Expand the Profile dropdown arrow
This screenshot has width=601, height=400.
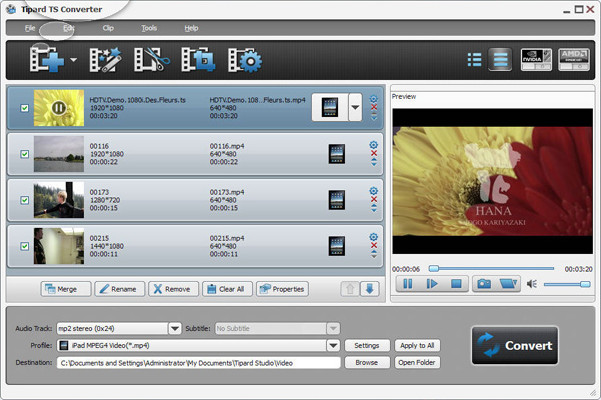334,345
